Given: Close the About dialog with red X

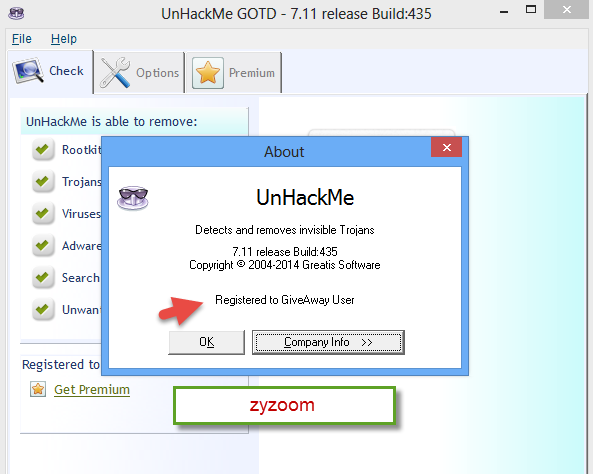Looking at the screenshot, I should click(446, 147).
